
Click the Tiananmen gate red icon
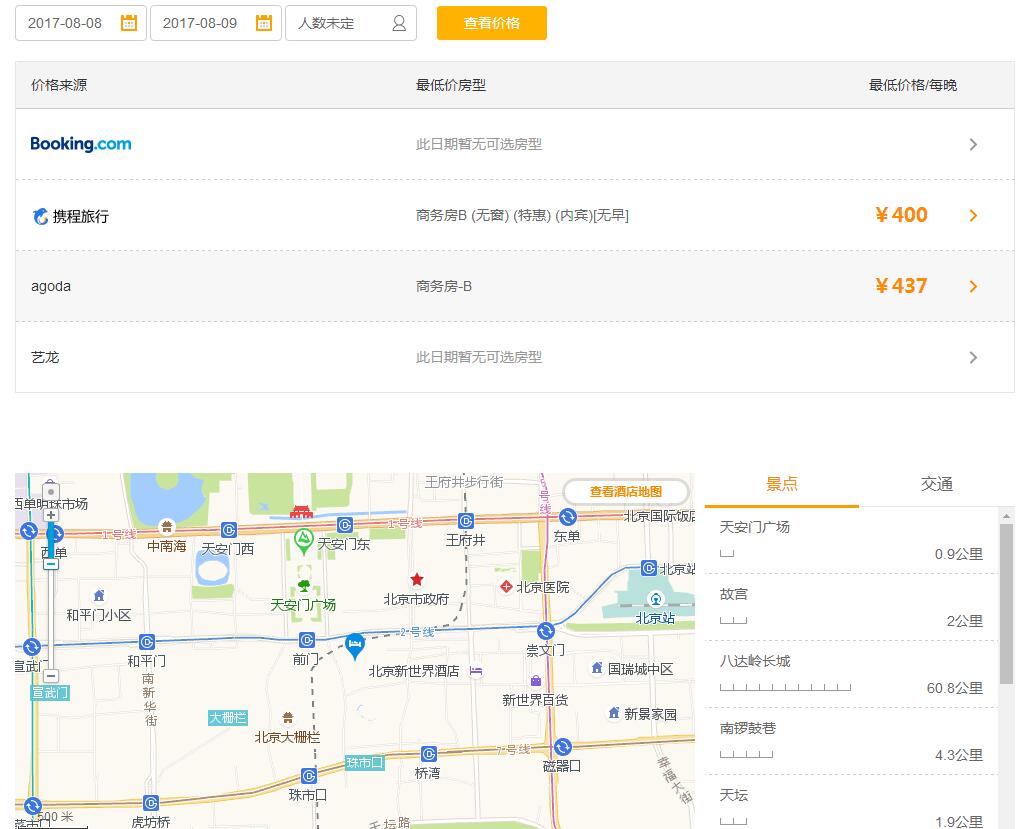(301, 511)
